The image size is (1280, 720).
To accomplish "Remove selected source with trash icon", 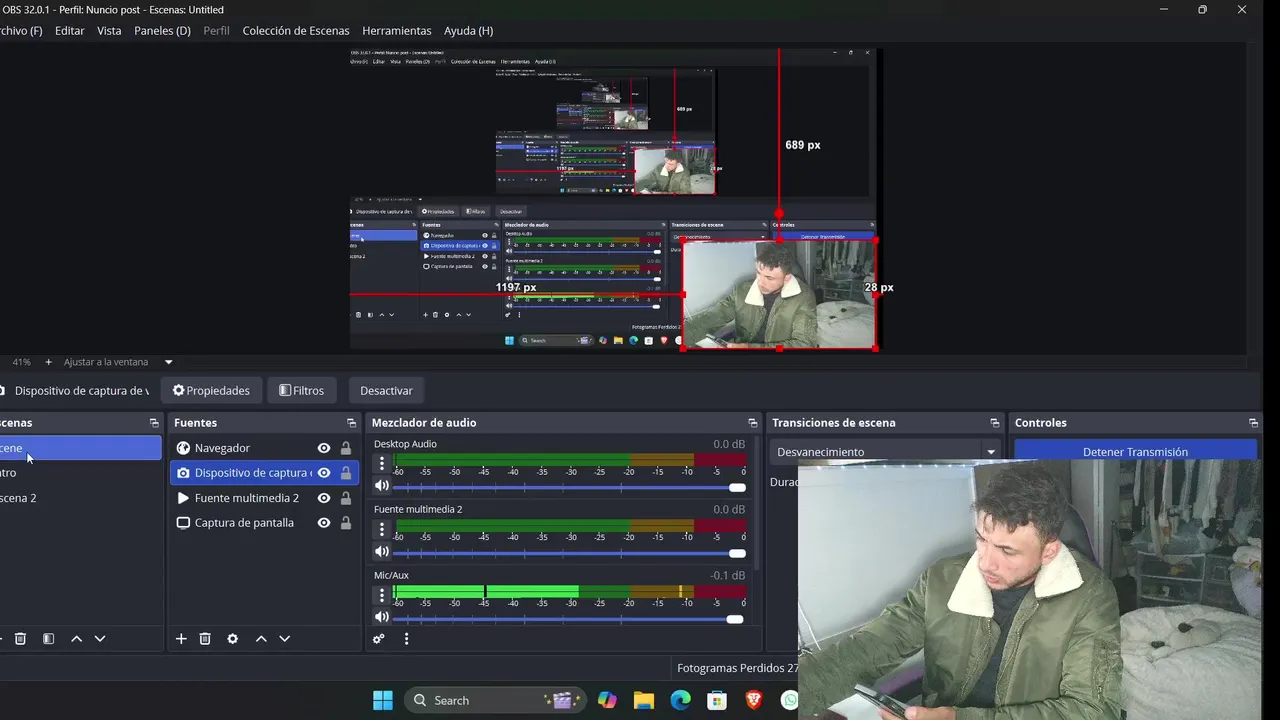I will (205, 639).
